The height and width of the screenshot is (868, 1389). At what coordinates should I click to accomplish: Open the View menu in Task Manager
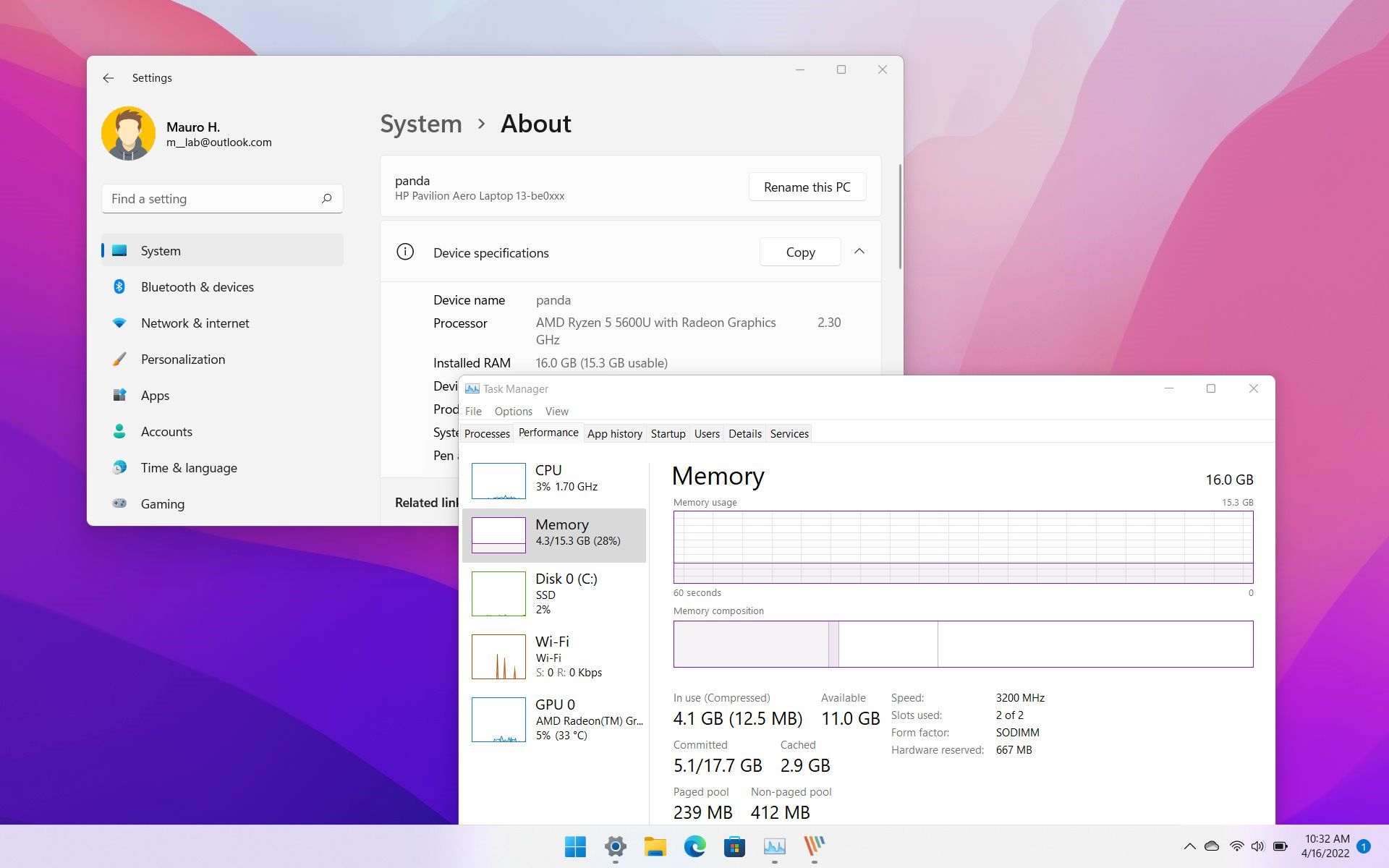(556, 411)
